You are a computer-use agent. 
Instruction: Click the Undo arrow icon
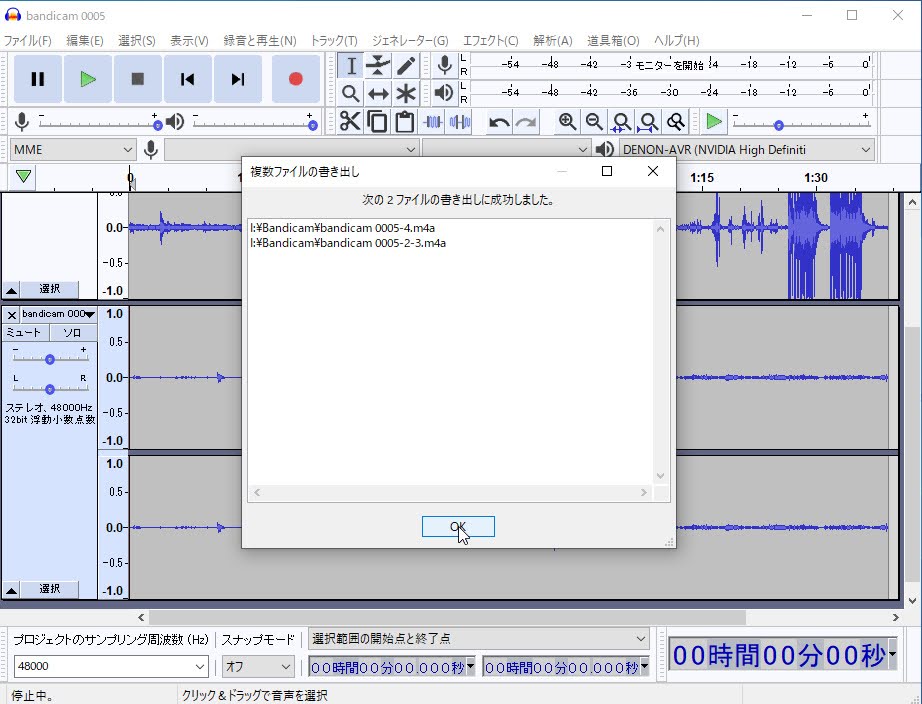(x=498, y=122)
